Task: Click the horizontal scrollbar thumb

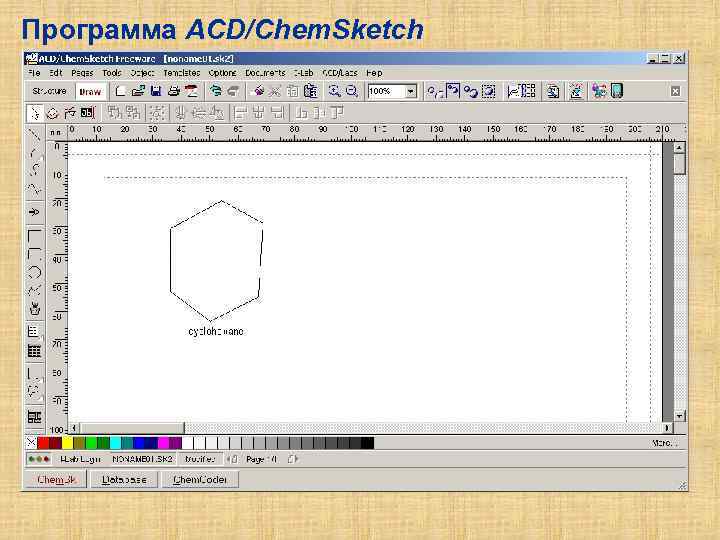Action: point(132,428)
